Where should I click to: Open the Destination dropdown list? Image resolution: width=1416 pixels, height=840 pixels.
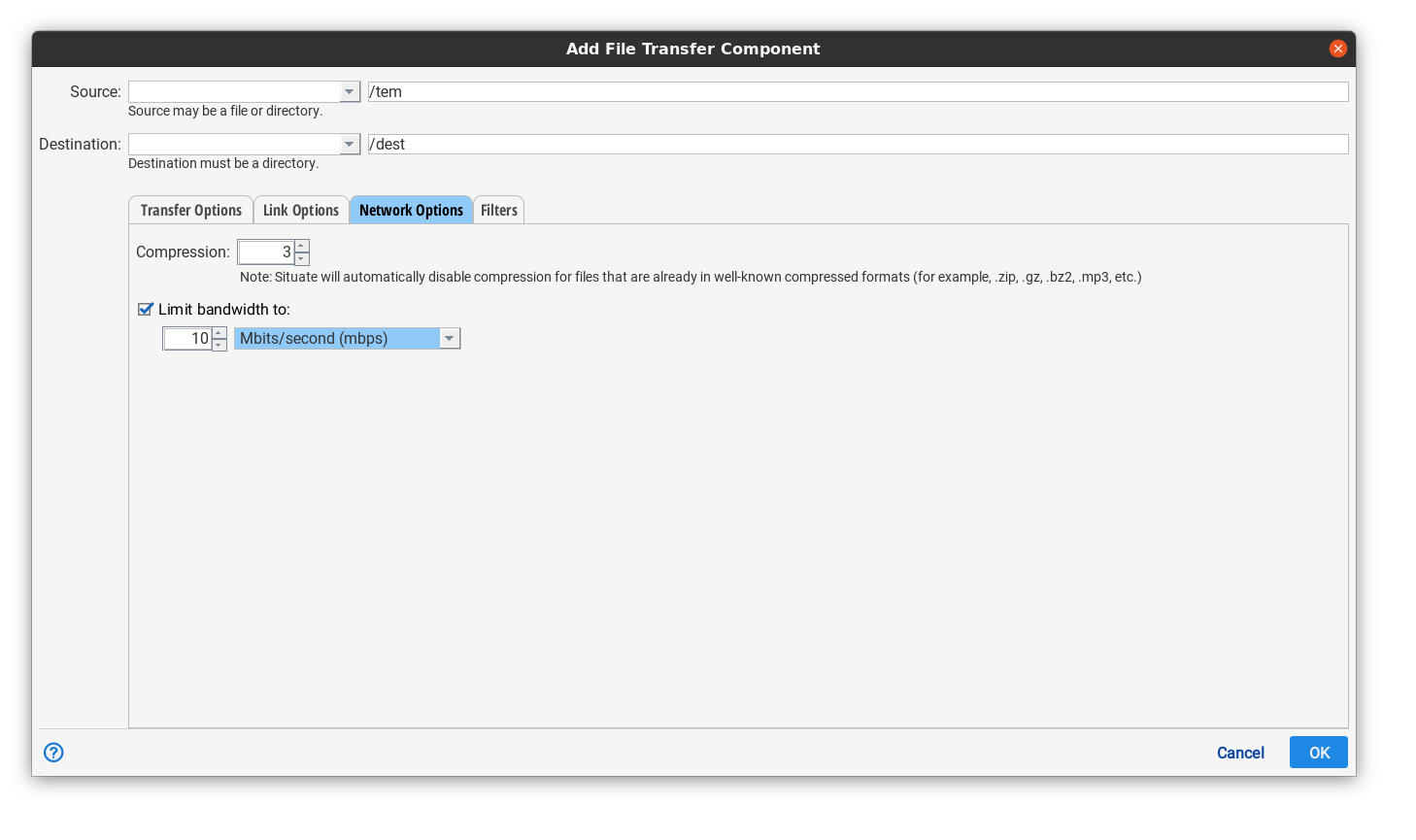tap(349, 144)
